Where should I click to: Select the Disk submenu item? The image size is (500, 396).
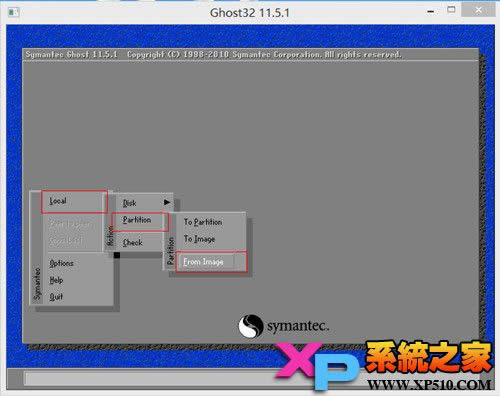click(129, 203)
